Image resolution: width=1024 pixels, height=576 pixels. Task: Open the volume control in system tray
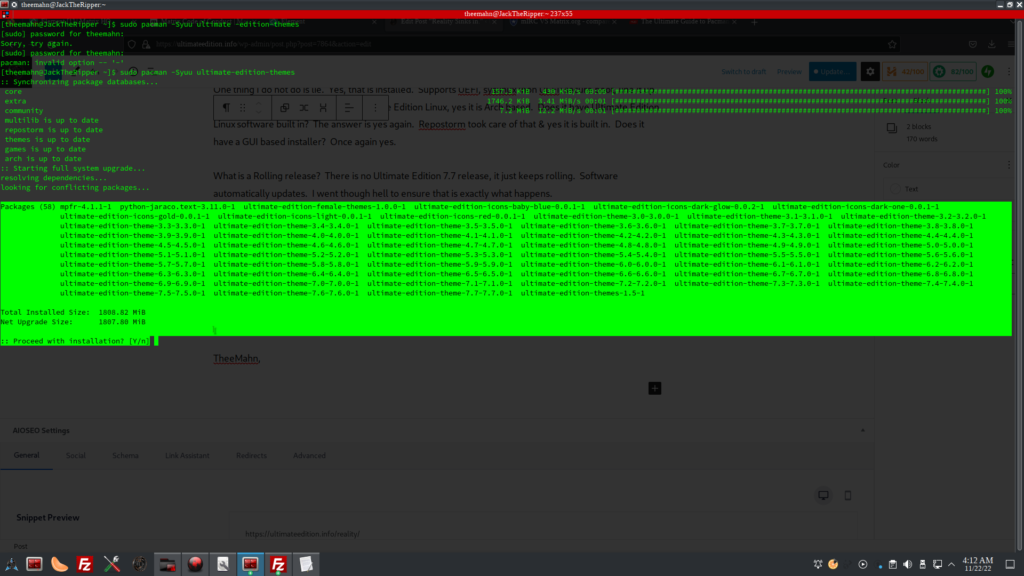(908, 564)
